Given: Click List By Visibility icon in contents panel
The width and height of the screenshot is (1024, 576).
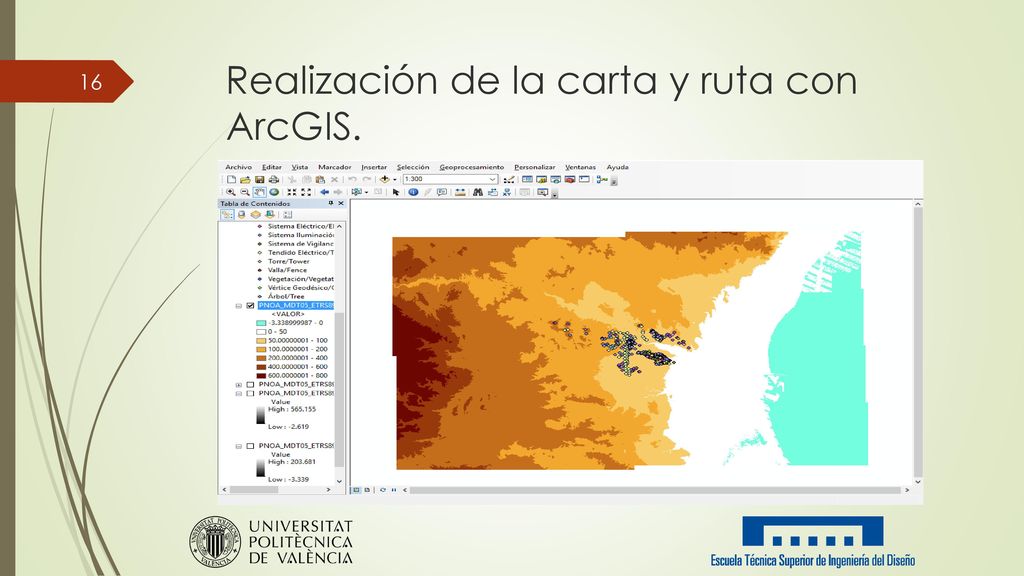Looking at the screenshot, I should pyautogui.click(x=255, y=214).
